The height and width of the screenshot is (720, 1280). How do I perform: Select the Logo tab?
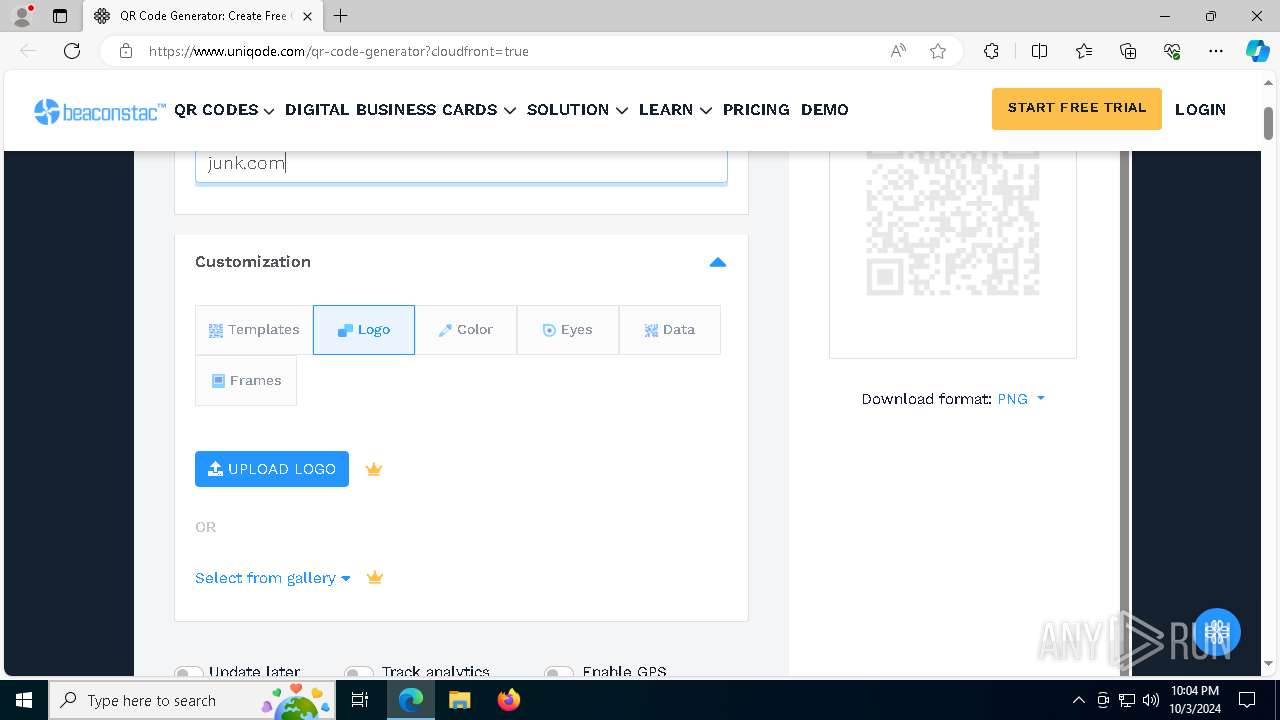[364, 330]
